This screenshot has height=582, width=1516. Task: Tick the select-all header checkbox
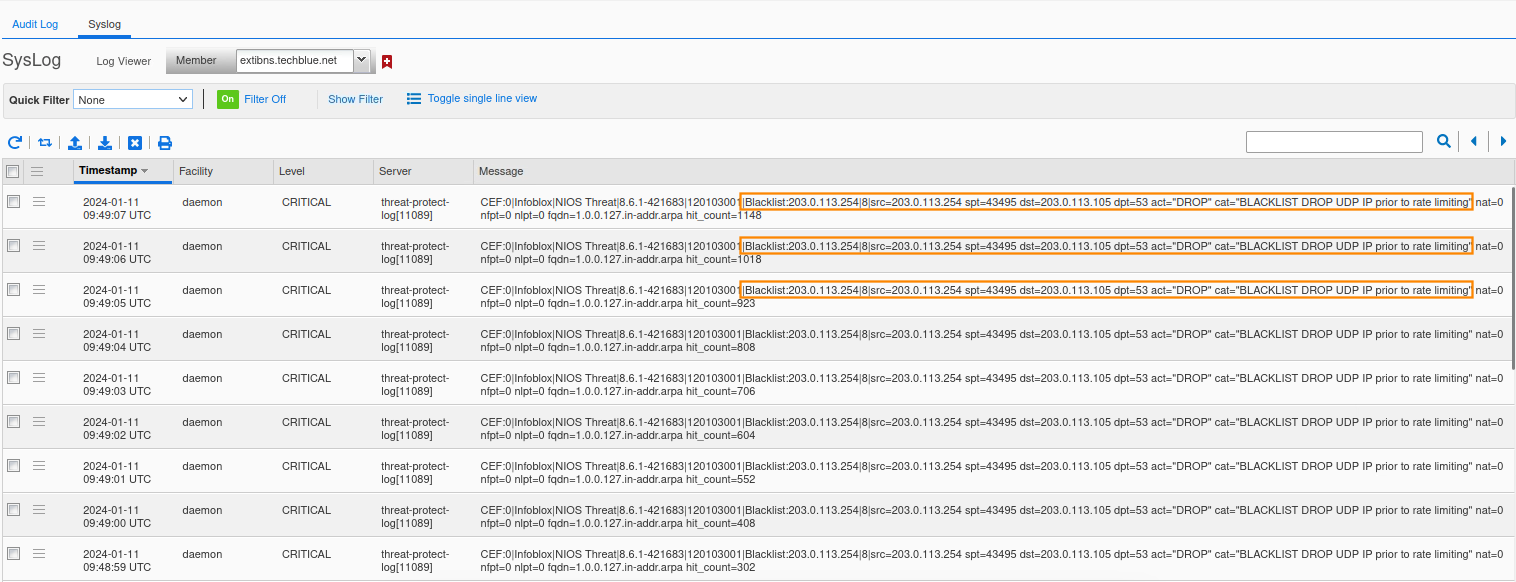pos(13,171)
